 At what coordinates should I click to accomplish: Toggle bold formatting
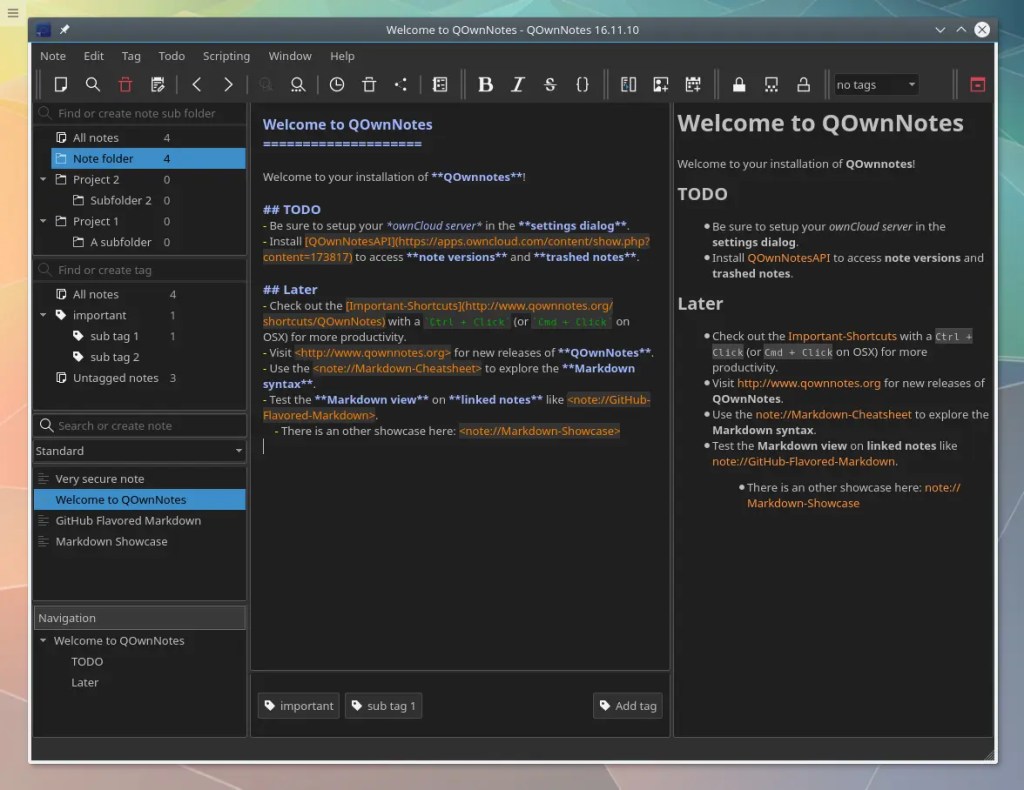click(485, 85)
